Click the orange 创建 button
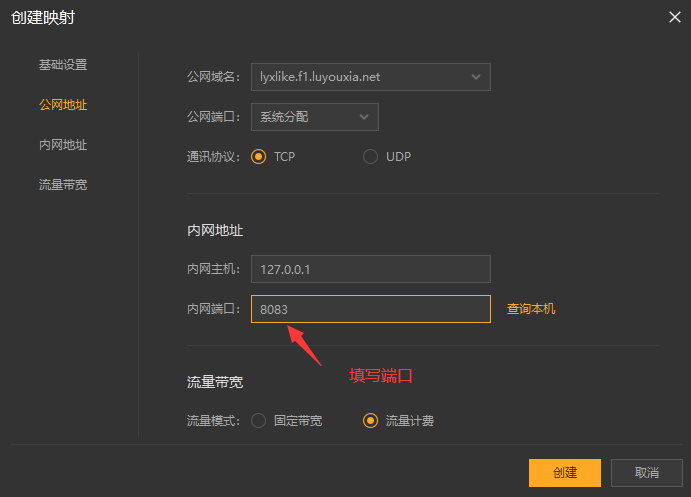This screenshot has width=691, height=497. [565, 473]
